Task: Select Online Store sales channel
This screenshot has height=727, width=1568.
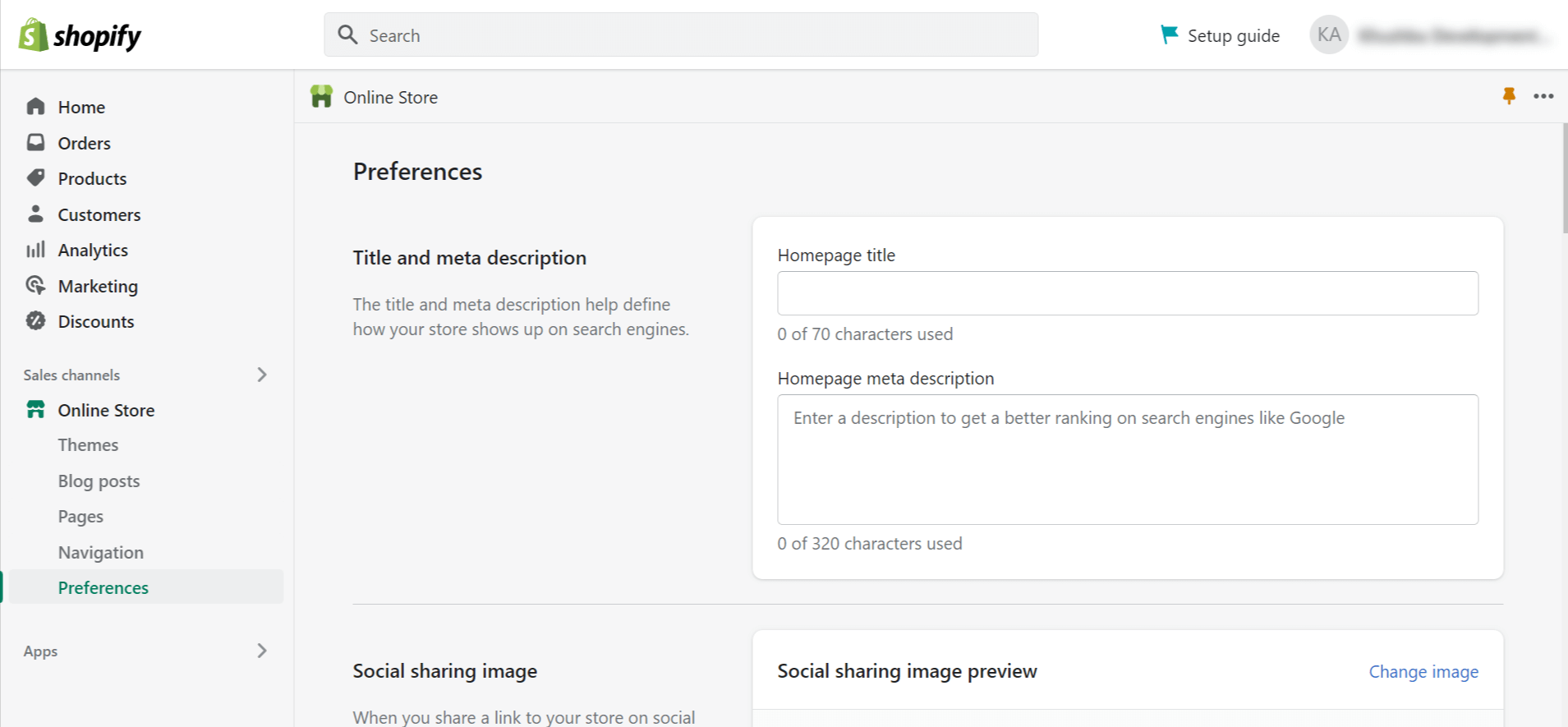Action: (106, 410)
